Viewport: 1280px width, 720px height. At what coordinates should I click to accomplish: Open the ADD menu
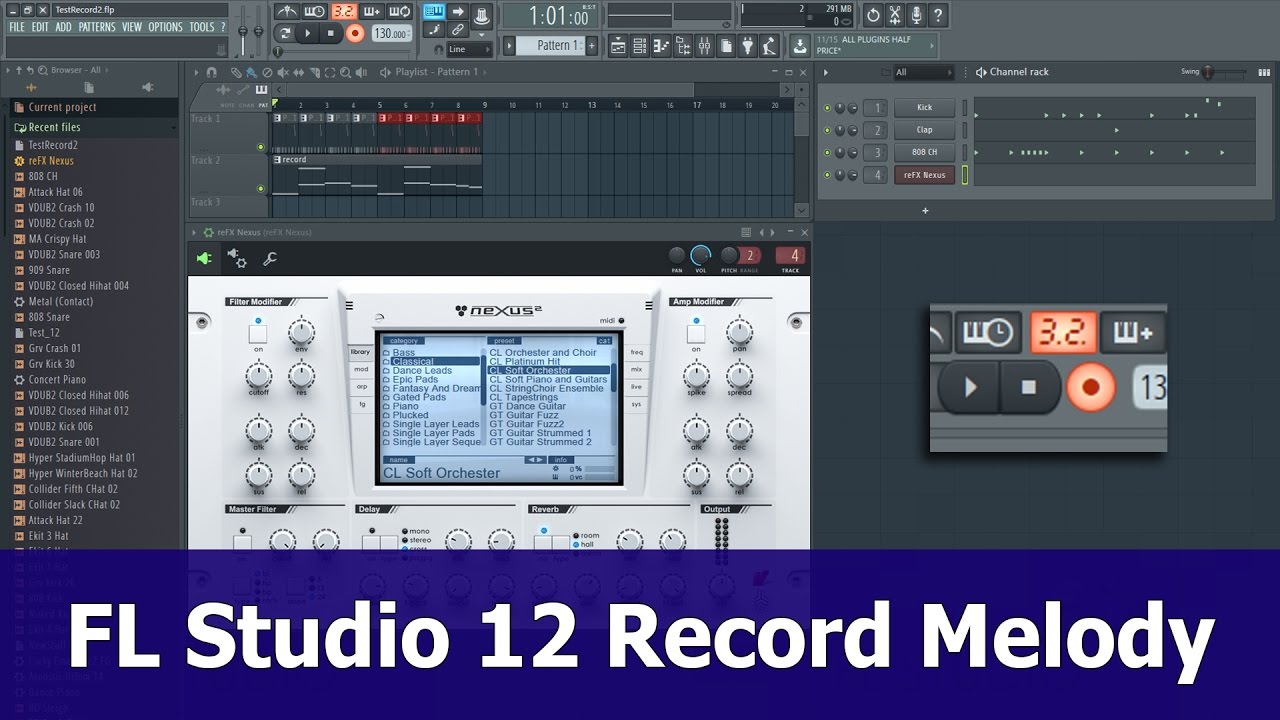64,27
